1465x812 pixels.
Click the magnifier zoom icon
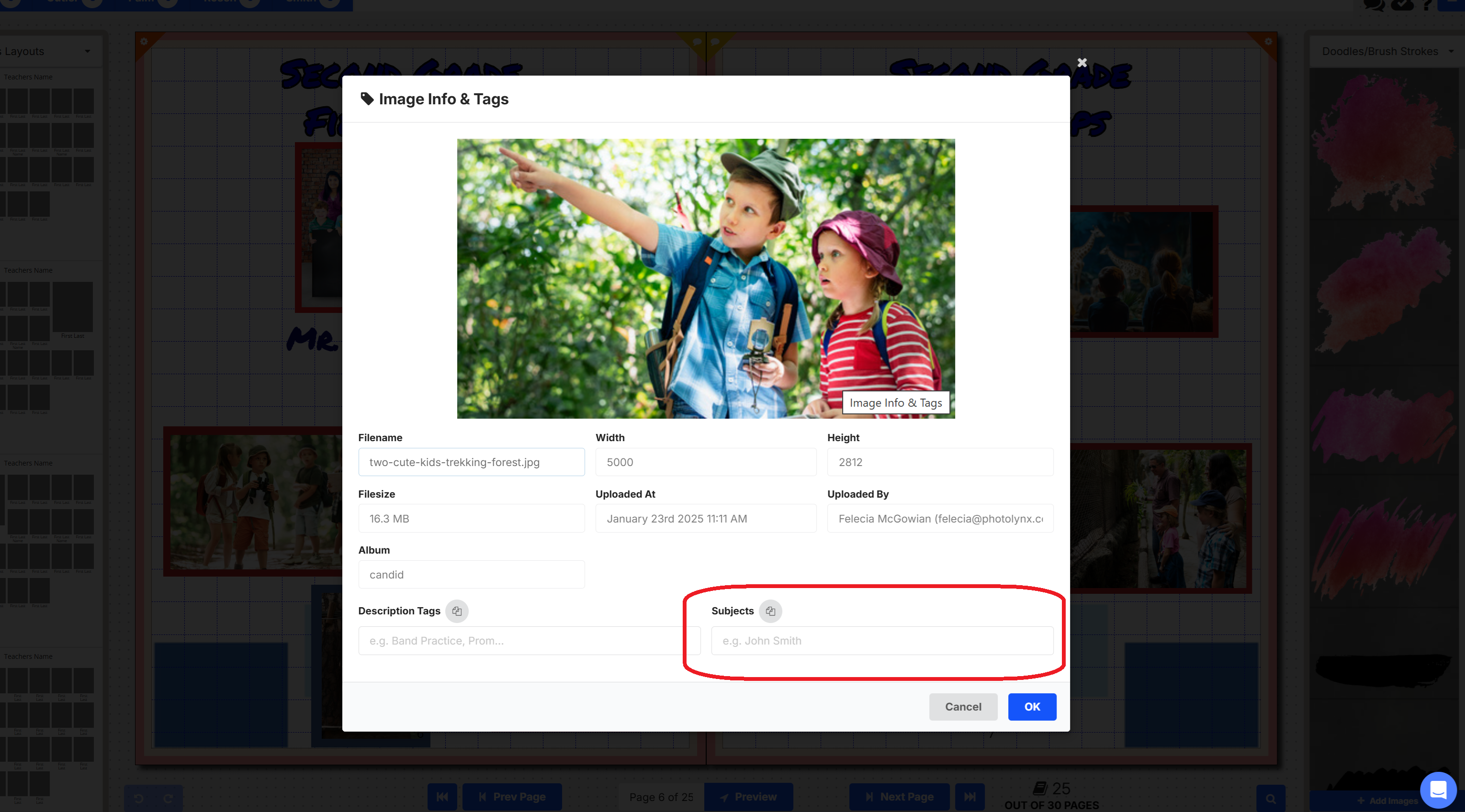pyautogui.click(x=1271, y=798)
